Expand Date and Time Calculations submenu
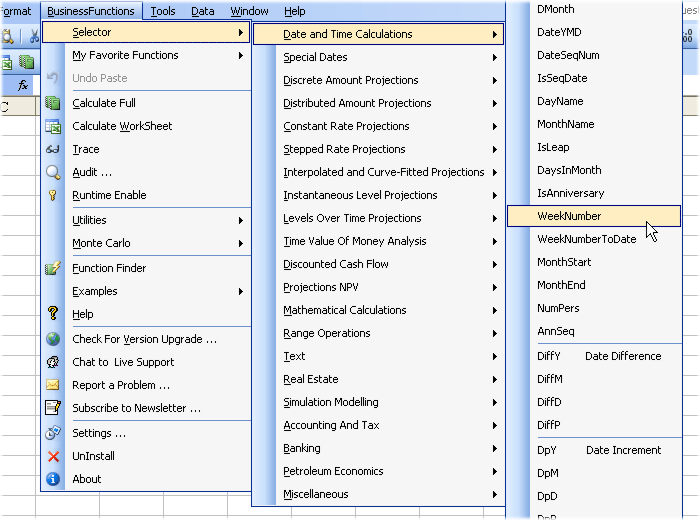Viewport: 700px width, 520px height. point(379,34)
